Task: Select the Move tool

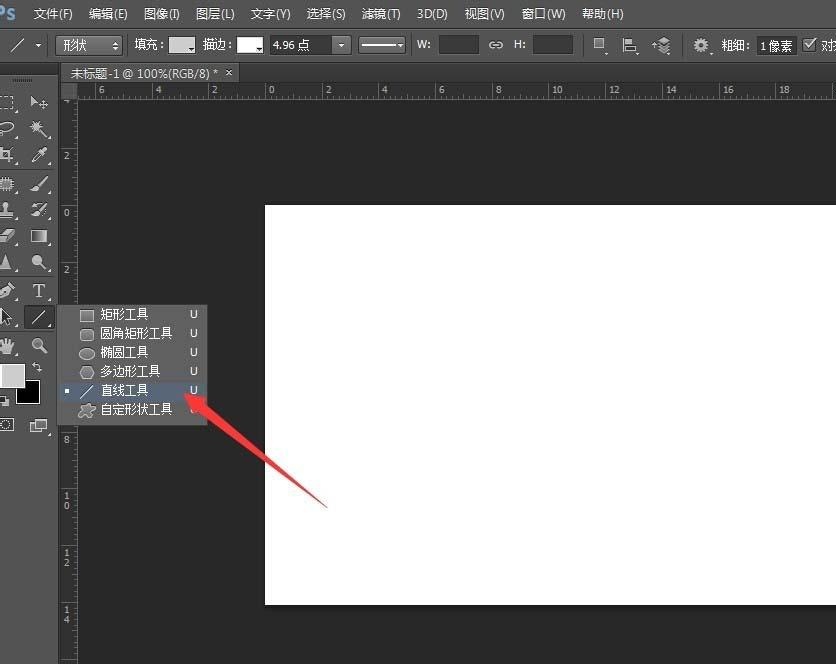Action: click(39, 103)
